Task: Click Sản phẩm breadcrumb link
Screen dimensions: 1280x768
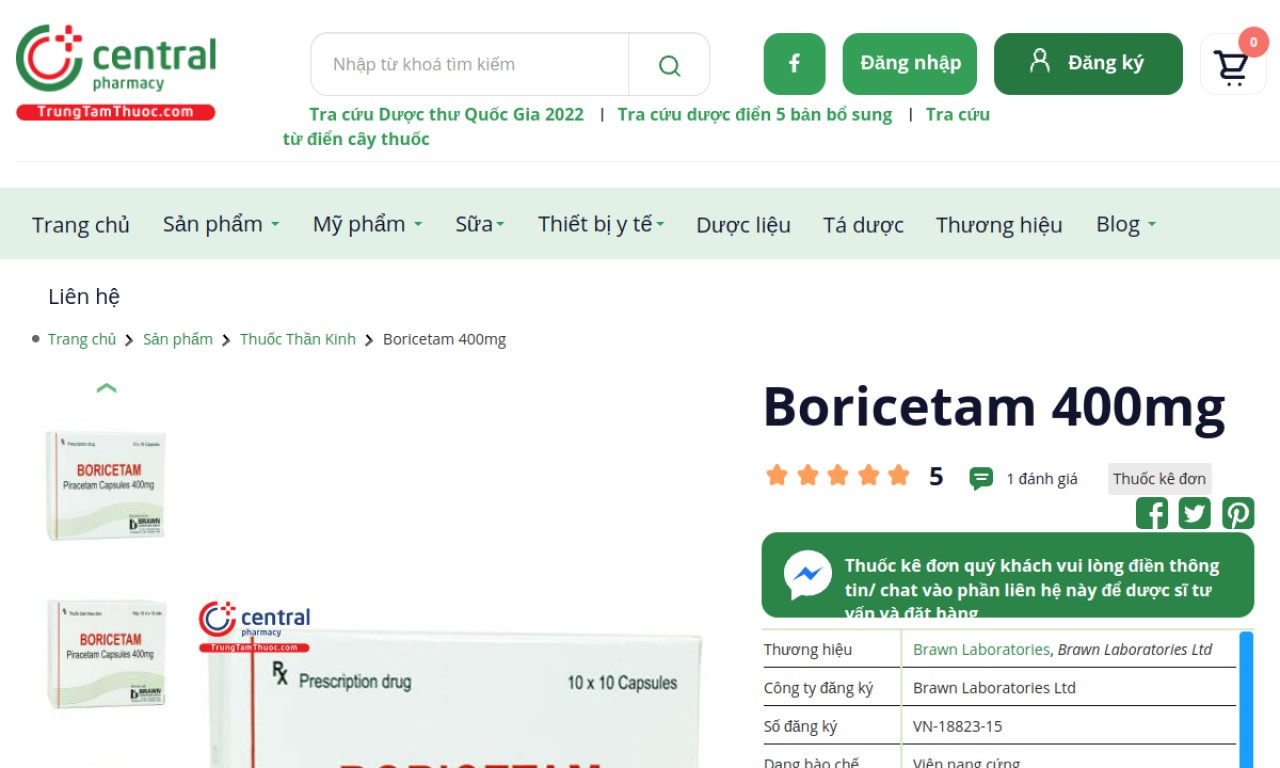Action: coord(178,339)
